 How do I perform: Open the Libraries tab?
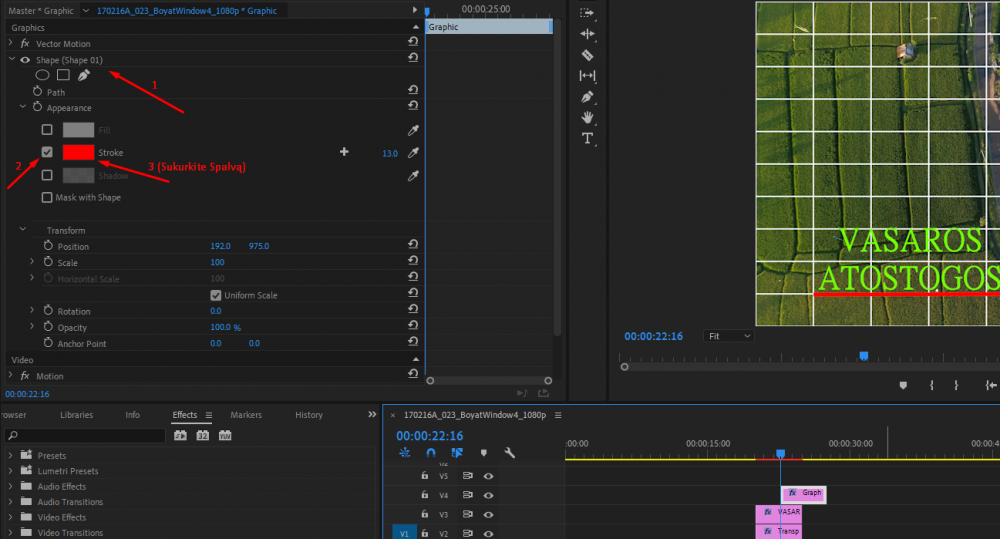coord(77,415)
